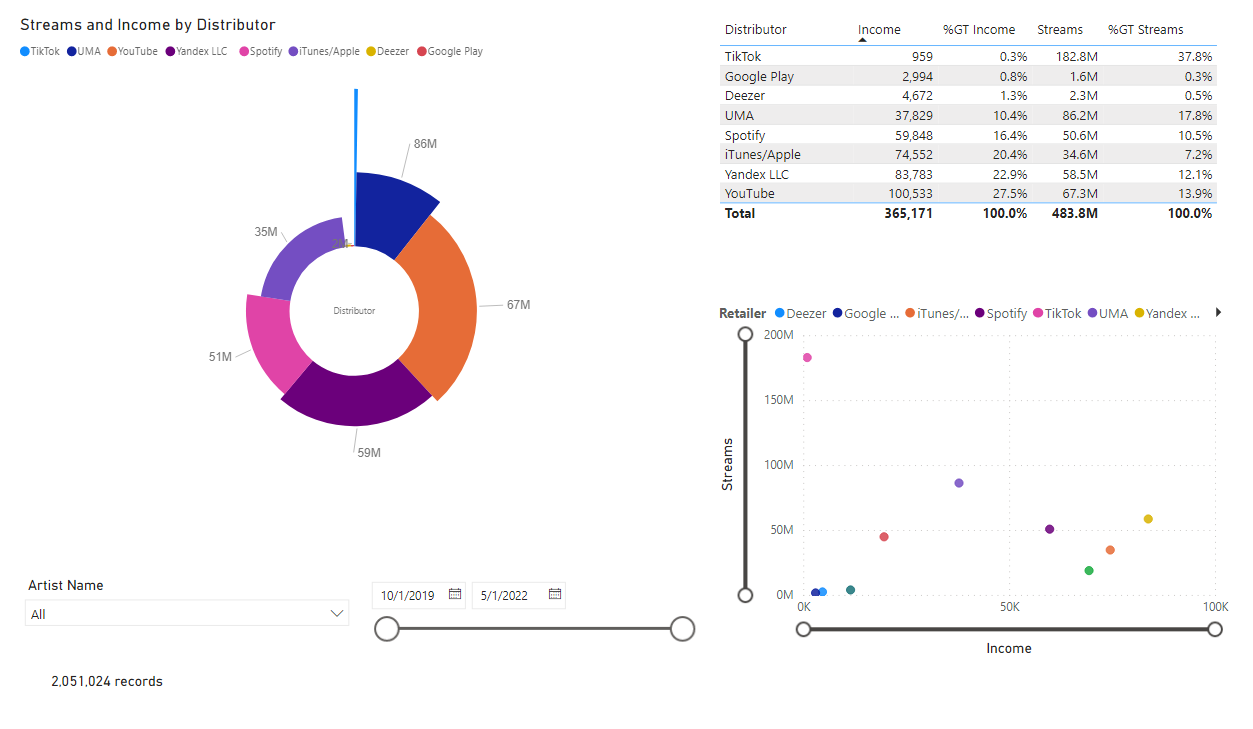Select Deezer in the donut chart legend
The height and width of the screenshot is (729, 1253).
(x=388, y=51)
